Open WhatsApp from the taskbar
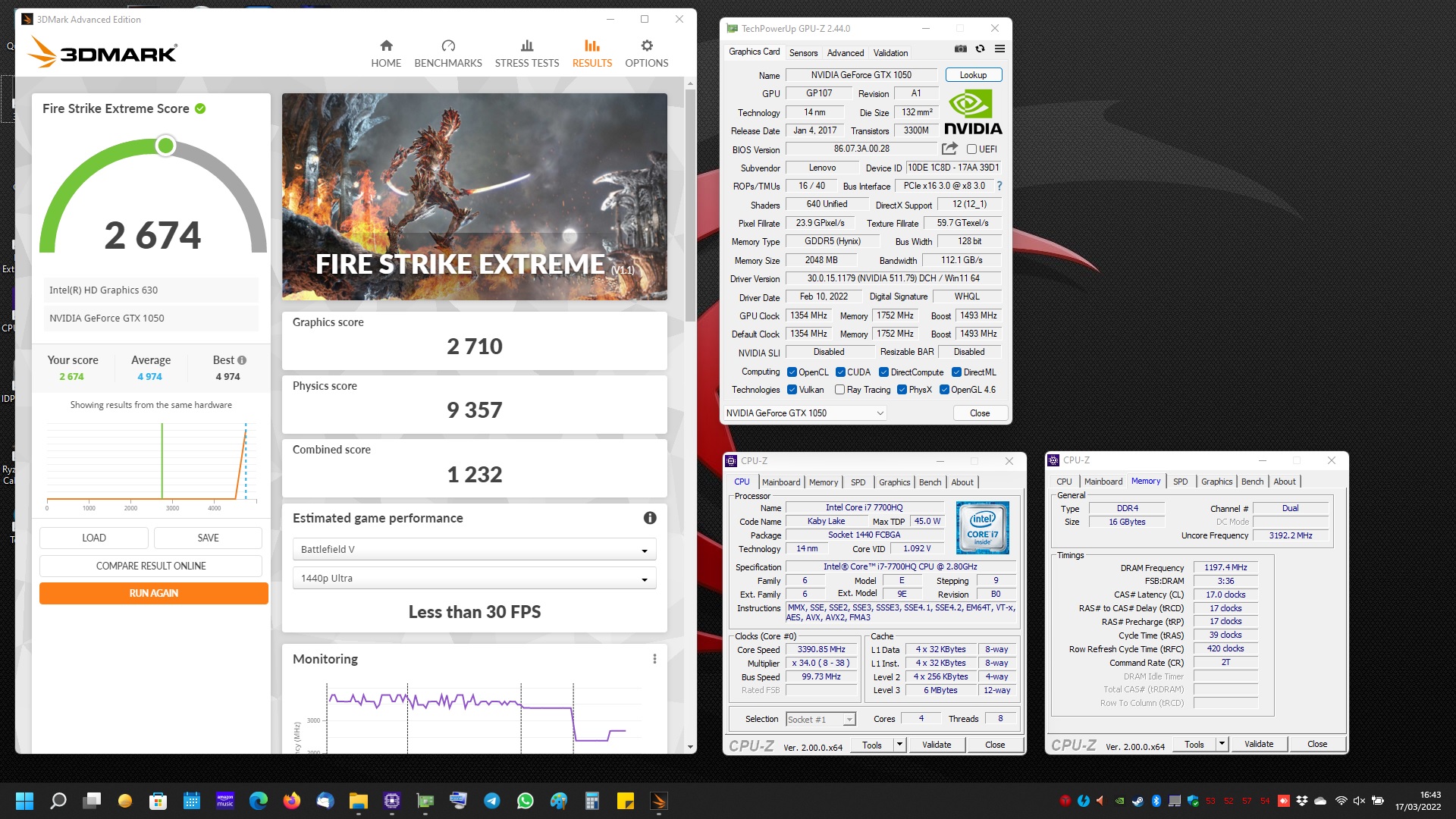This screenshot has height=819, width=1456. pyautogui.click(x=526, y=801)
